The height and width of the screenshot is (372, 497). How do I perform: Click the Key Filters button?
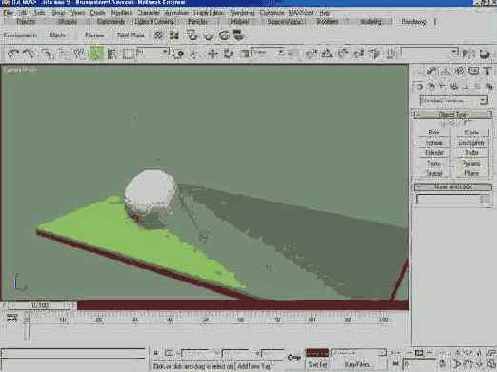pyautogui.click(x=357, y=364)
